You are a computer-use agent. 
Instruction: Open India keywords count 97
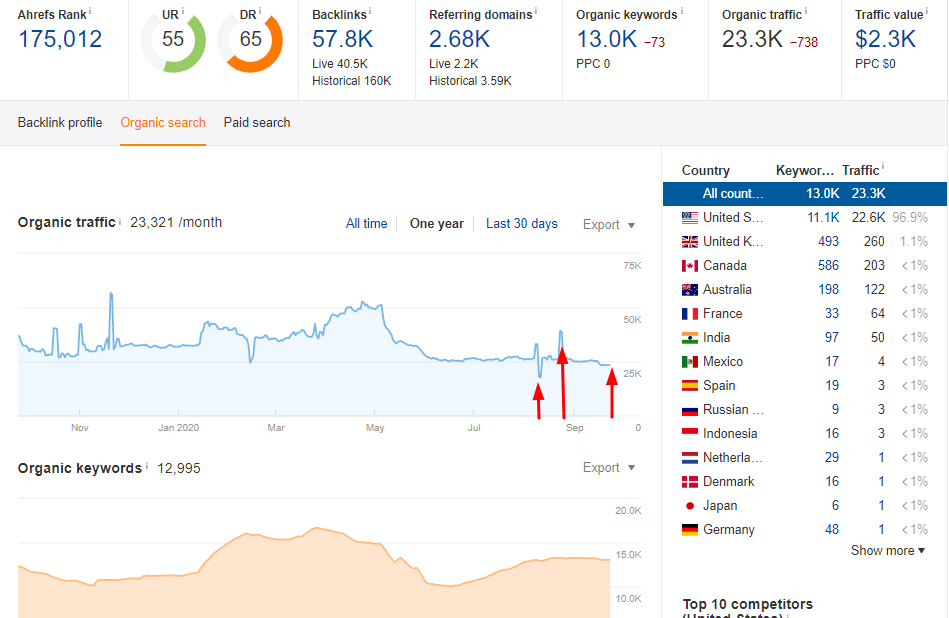tap(832, 338)
